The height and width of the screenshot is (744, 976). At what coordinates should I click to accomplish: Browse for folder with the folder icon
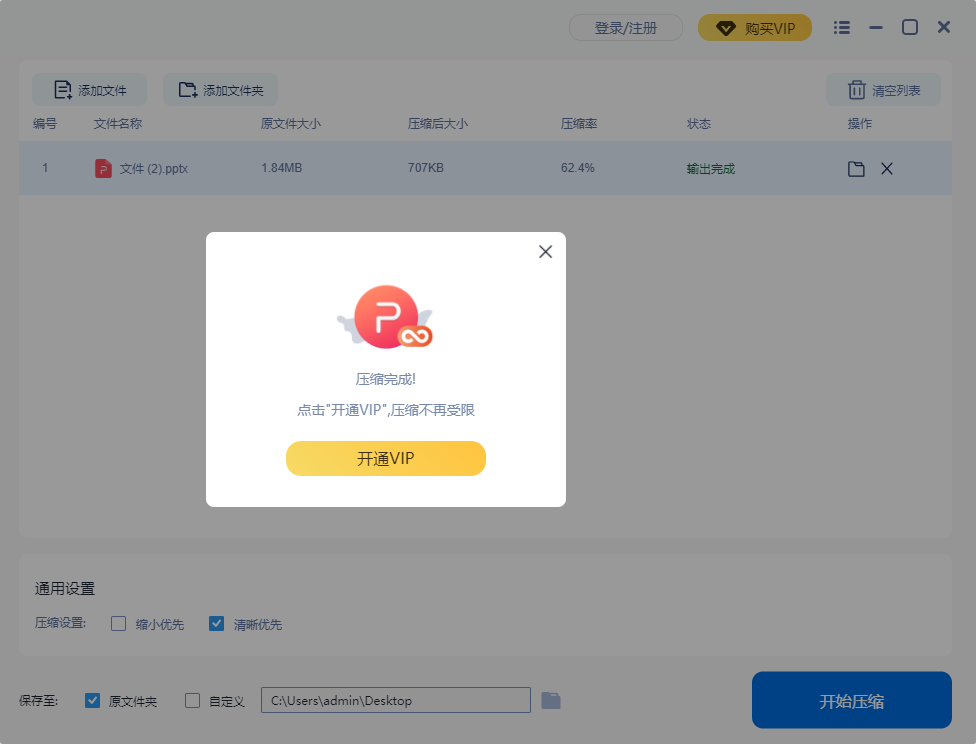click(x=551, y=700)
